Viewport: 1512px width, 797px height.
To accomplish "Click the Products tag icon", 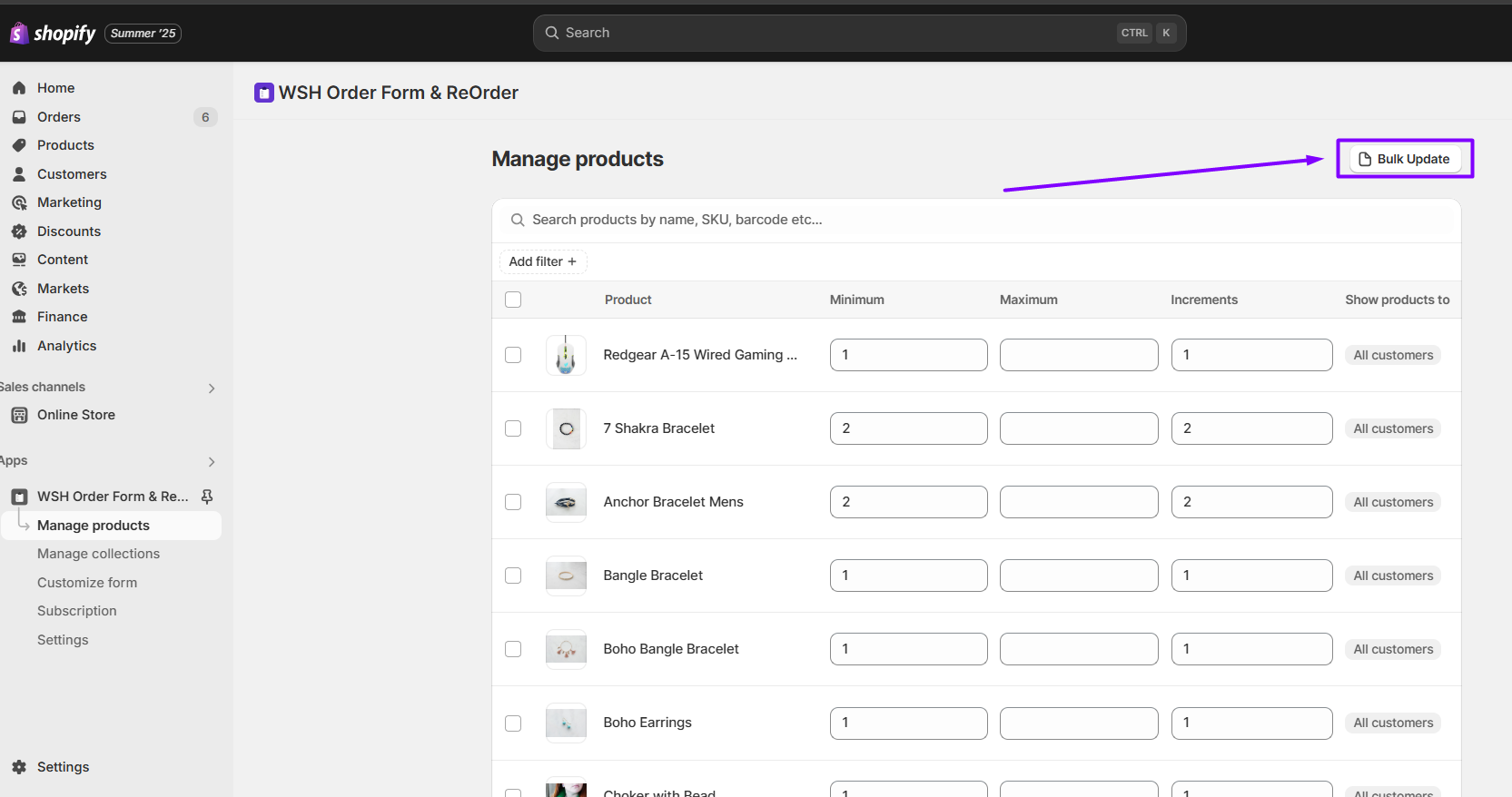I will tap(19, 145).
